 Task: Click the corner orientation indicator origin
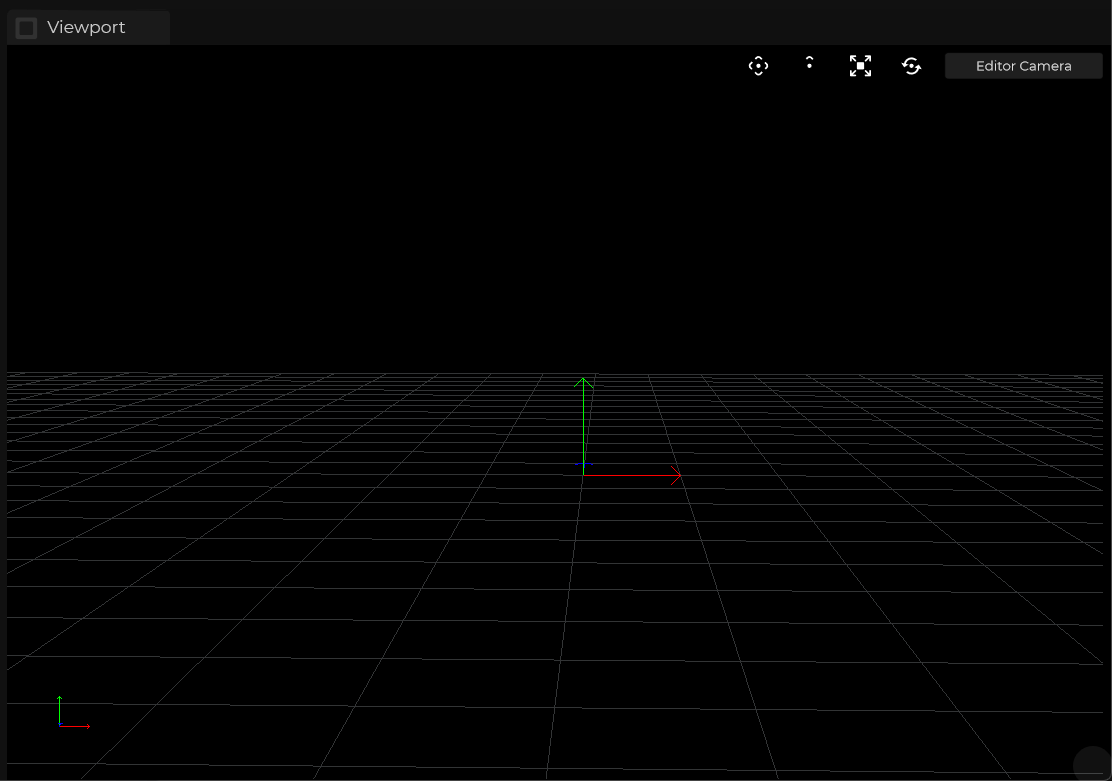point(60,725)
